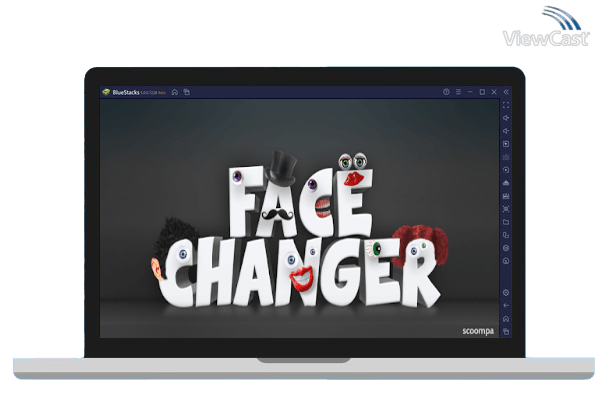Viewport: 602px width, 414px height.
Task: Click the circular record icon in sidebar
Action: click(x=506, y=170)
